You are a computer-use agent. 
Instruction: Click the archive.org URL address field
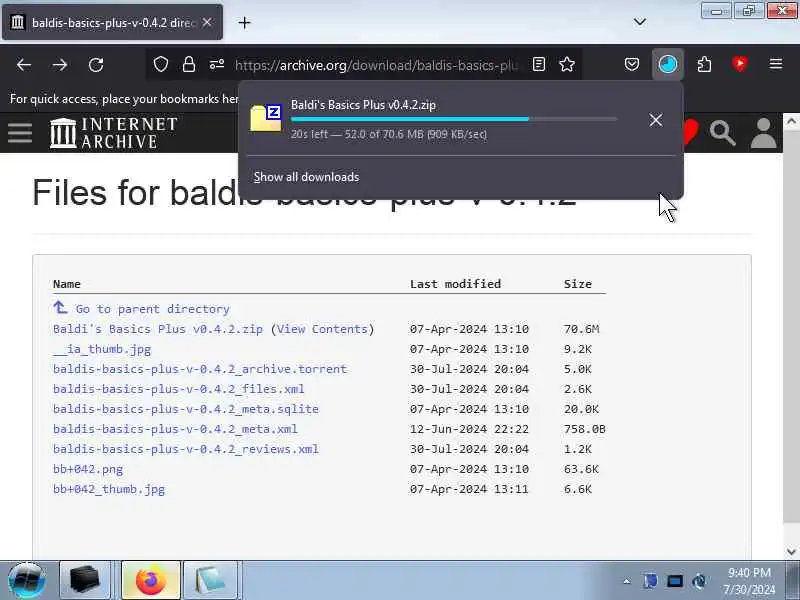point(377,65)
